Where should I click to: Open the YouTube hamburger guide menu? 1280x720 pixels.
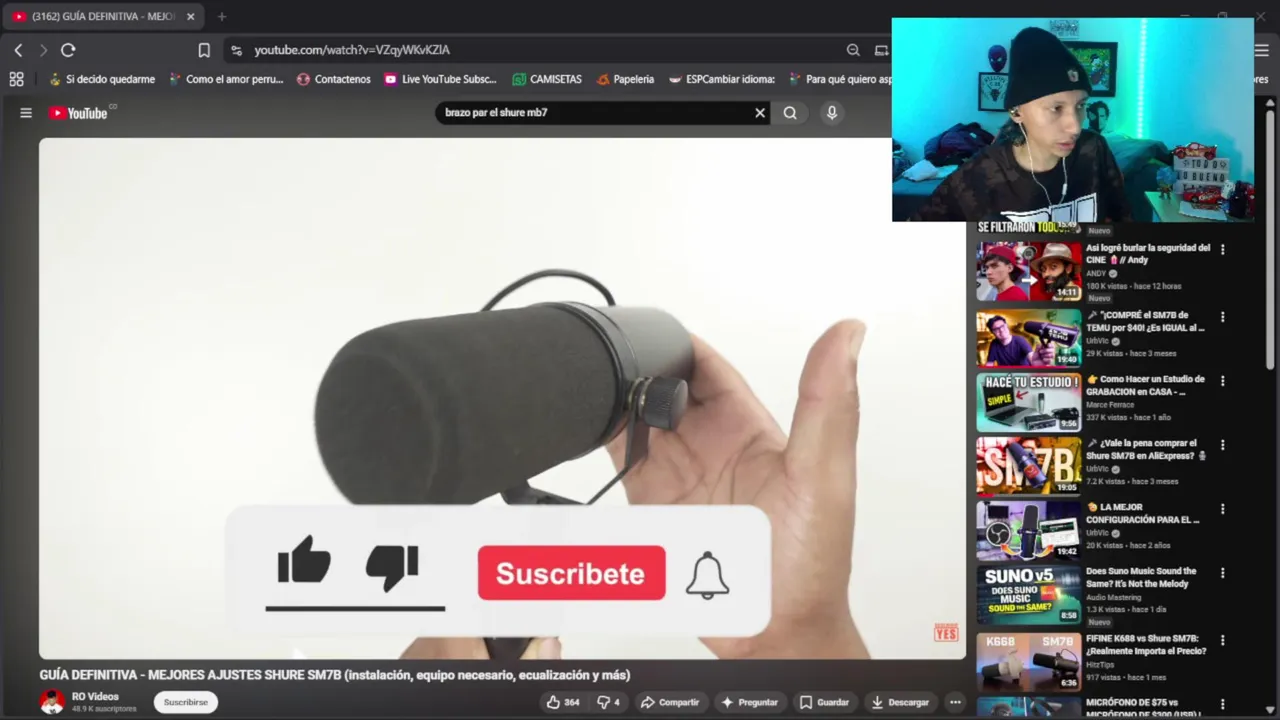[26, 113]
